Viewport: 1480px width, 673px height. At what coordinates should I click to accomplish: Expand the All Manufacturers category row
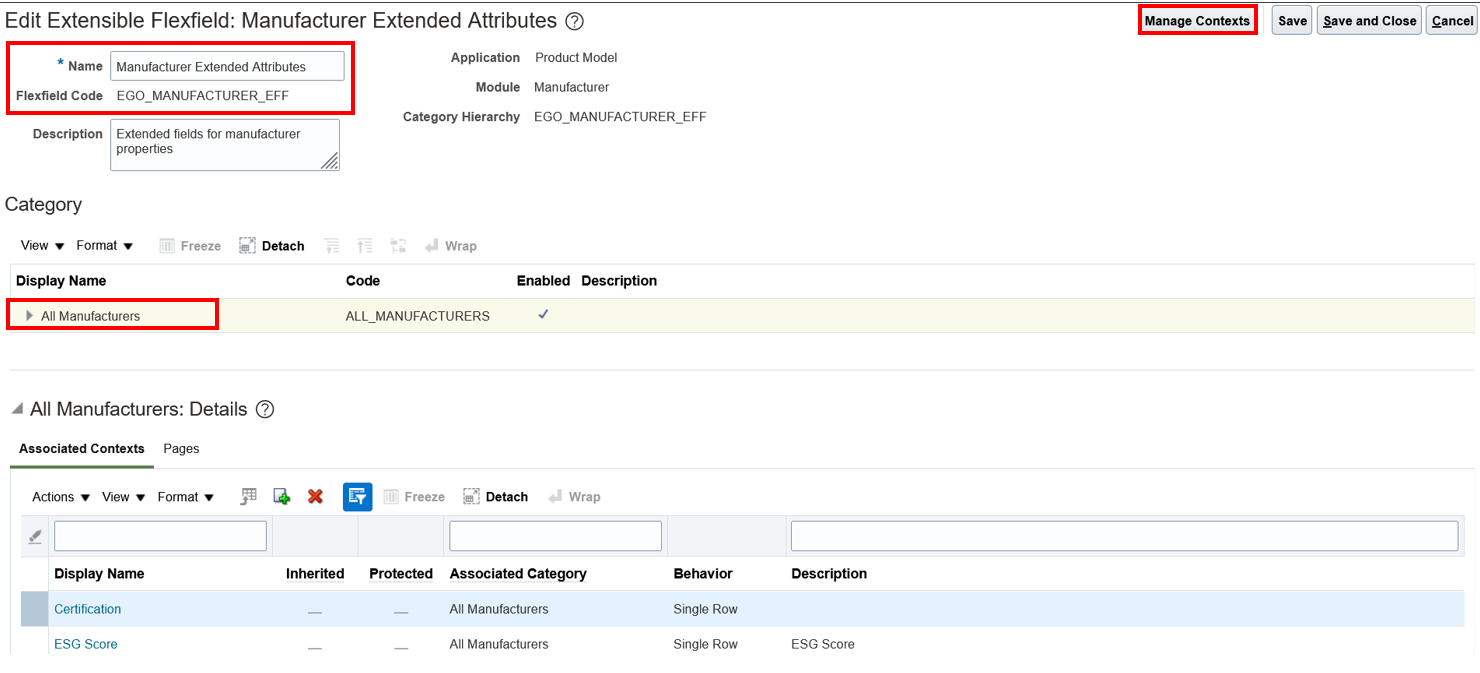click(29, 316)
